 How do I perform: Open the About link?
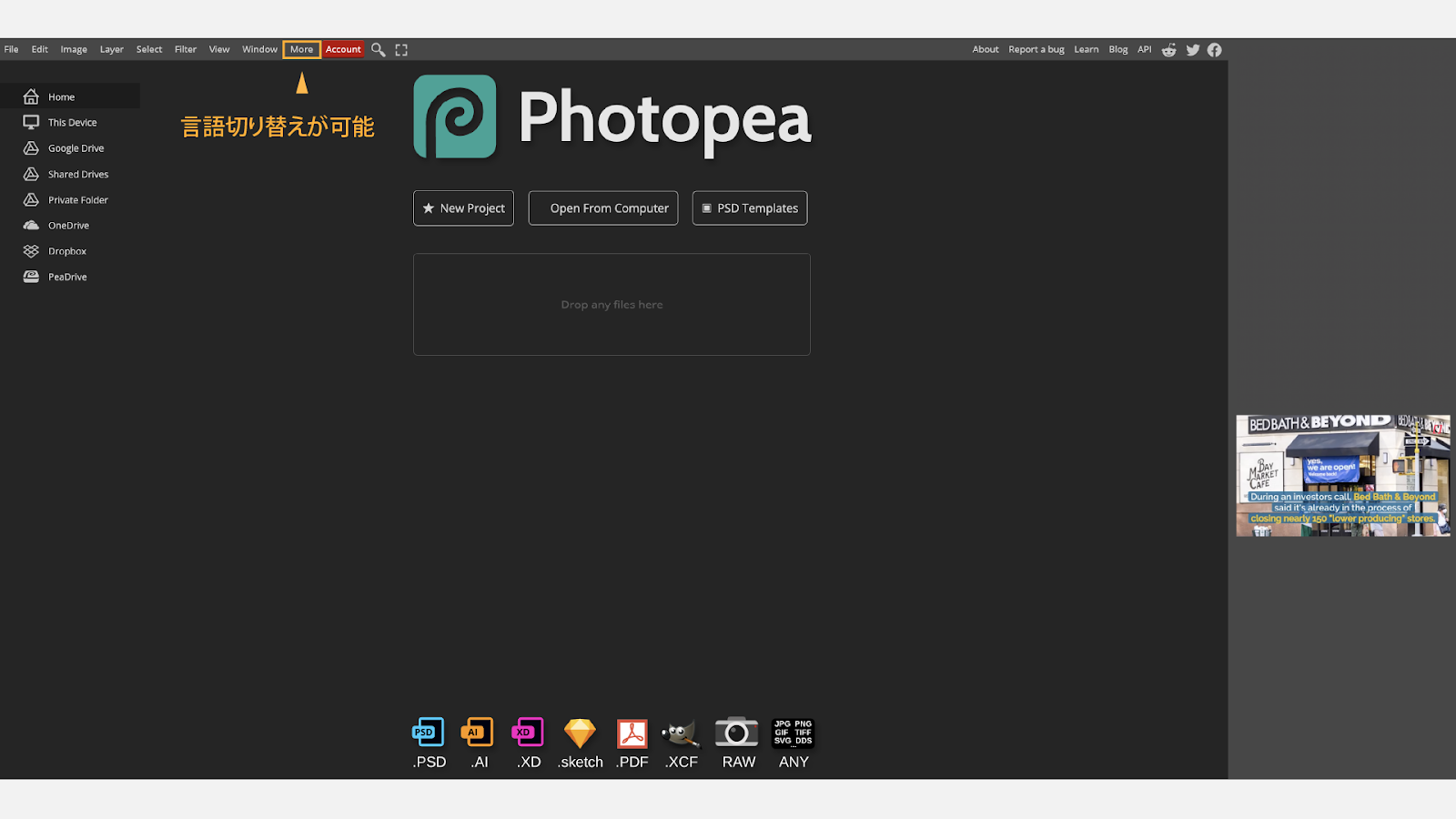coord(986,50)
